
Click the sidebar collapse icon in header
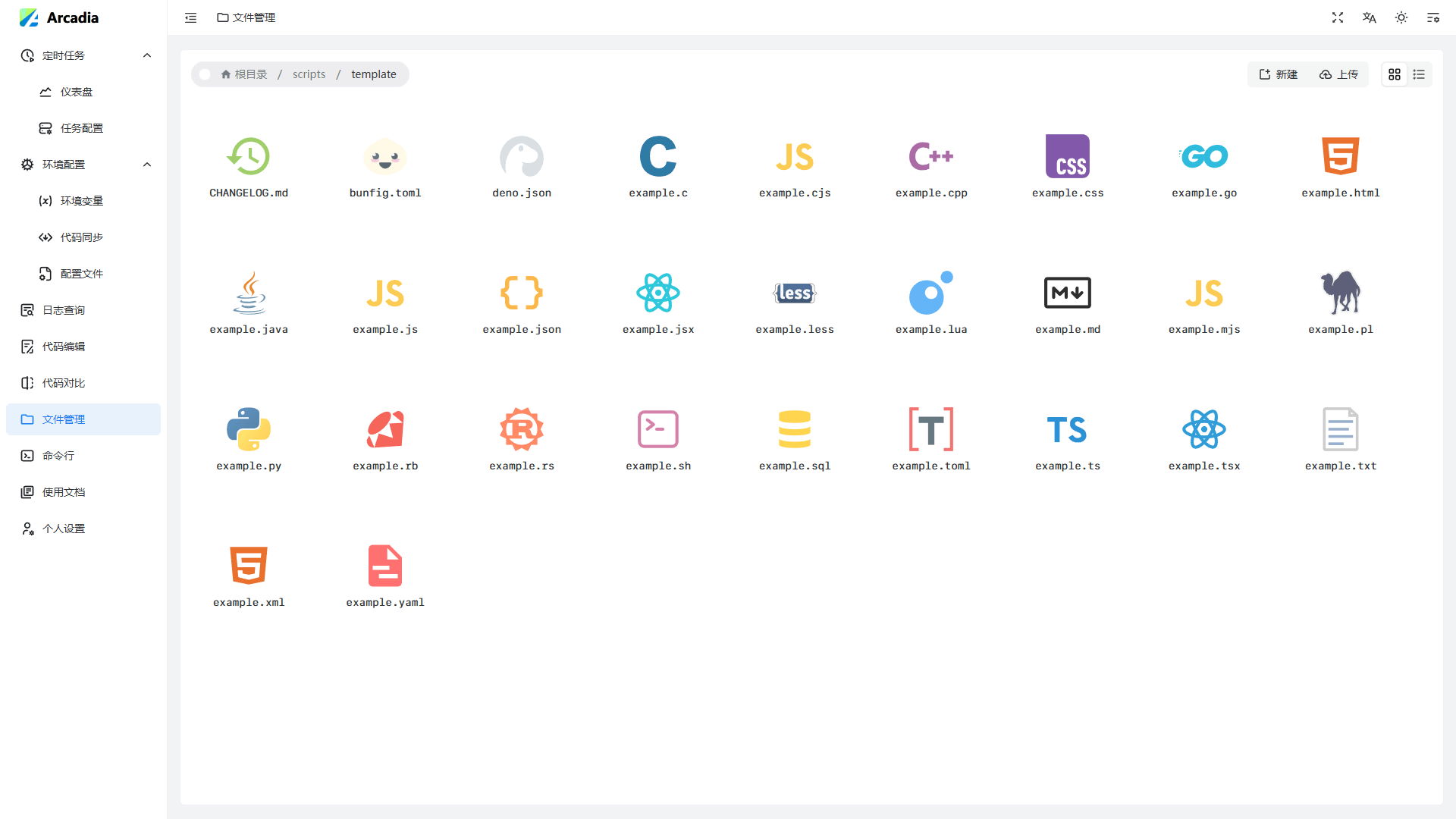point(190,17)
